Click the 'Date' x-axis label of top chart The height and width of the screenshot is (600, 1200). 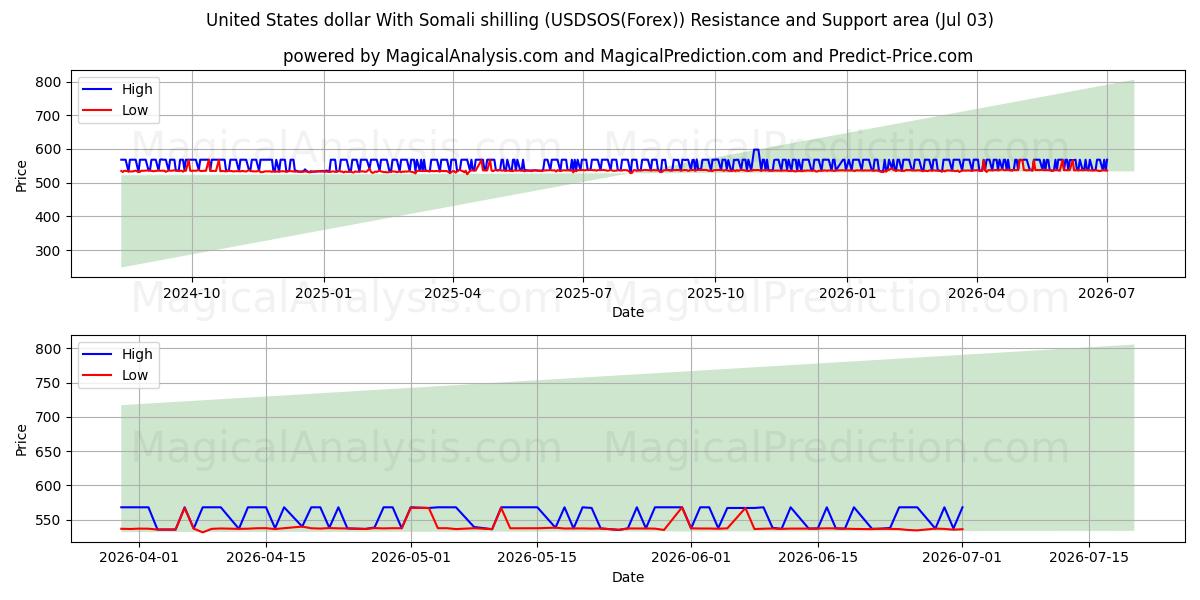click(x=628, y=313)
